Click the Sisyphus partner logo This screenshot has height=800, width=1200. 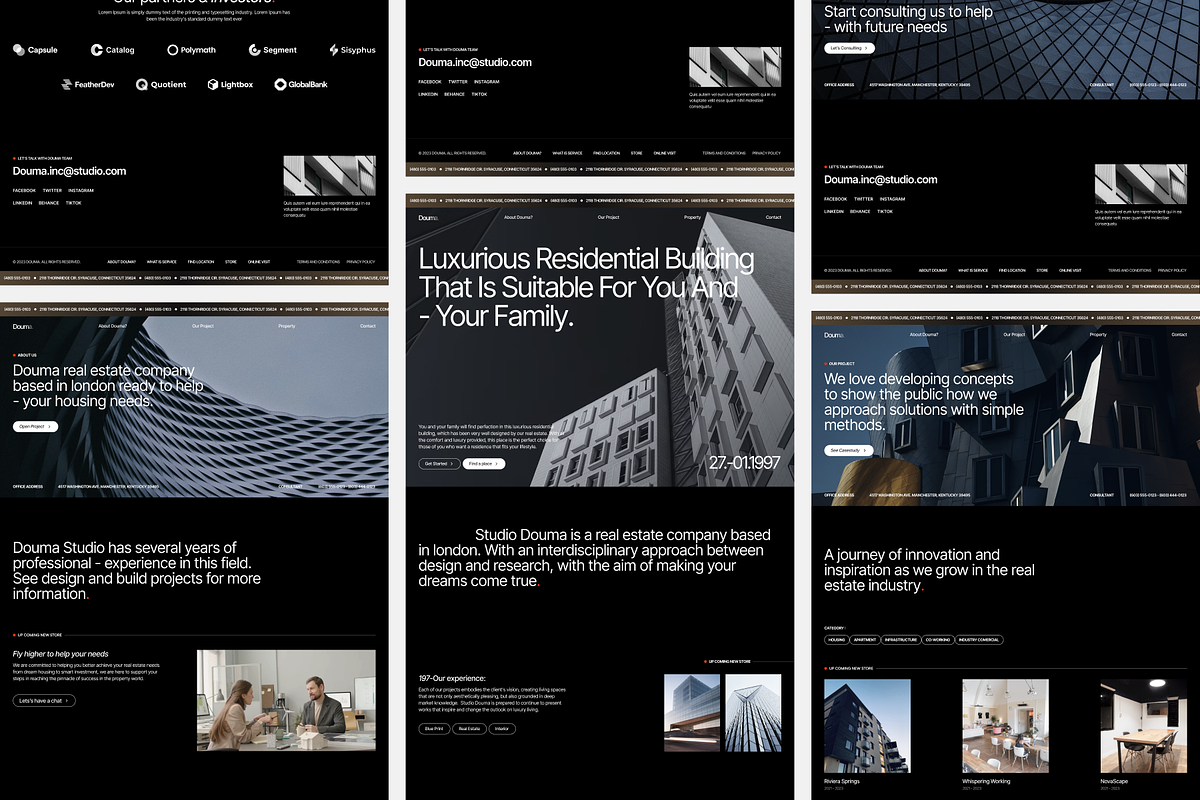click(352, 50)
